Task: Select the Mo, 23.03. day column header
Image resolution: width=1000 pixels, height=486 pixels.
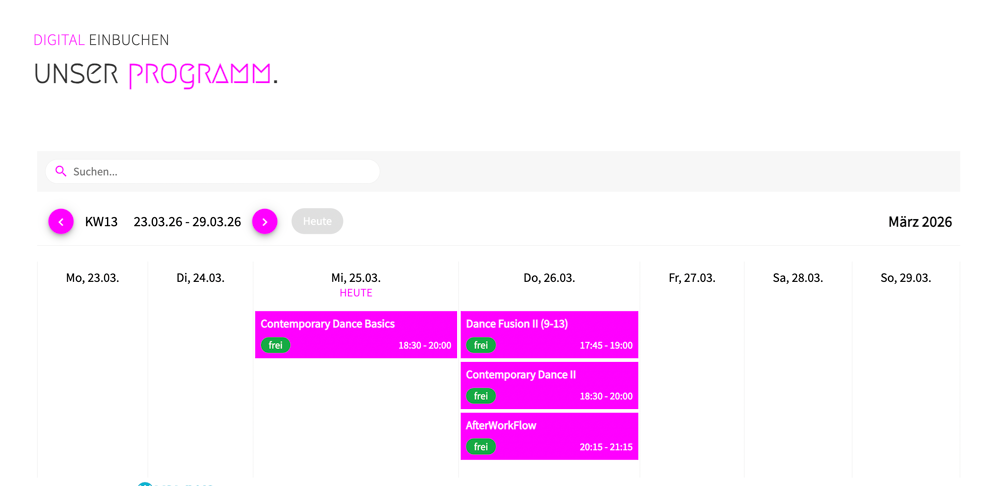Action: [x=92, y=278]
